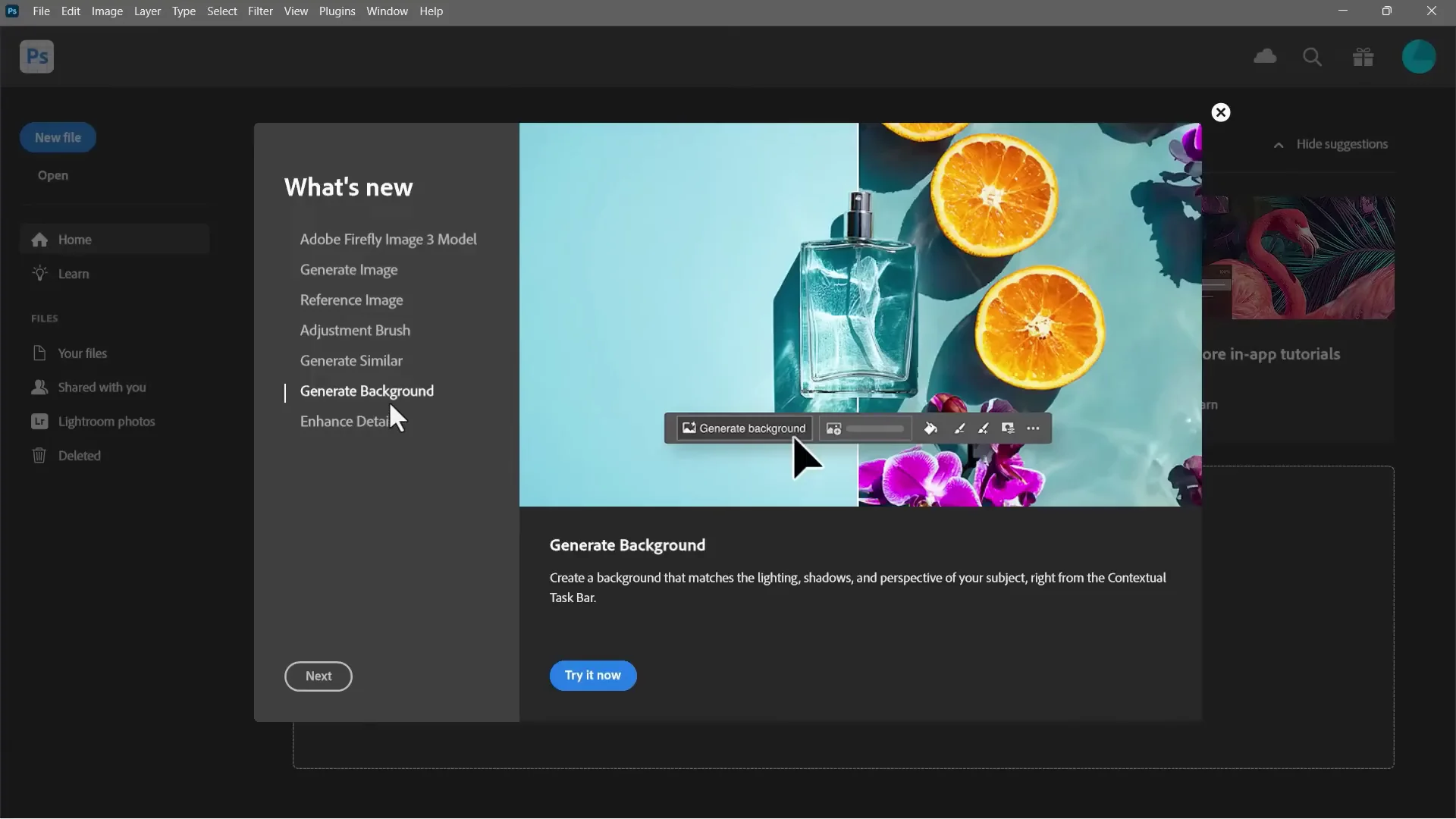The image size is (1456, 819).
Task: Open the search icon in the header
Action: (1313, 57)
